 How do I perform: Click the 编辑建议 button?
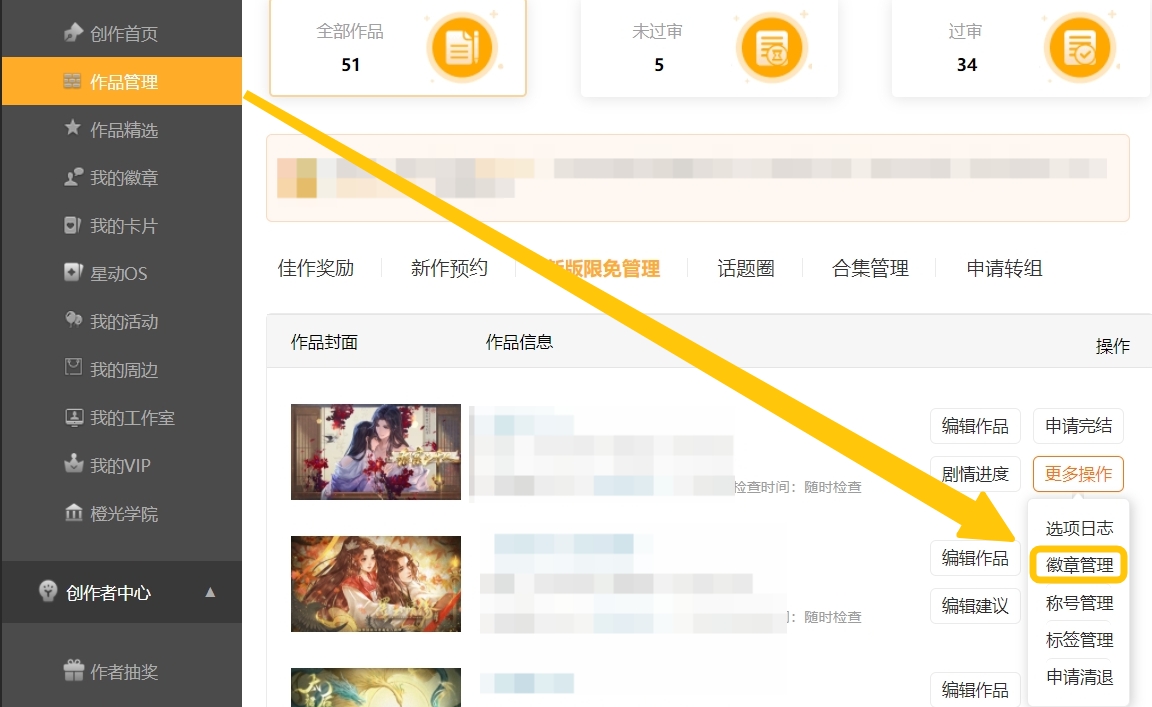point(975,605)
